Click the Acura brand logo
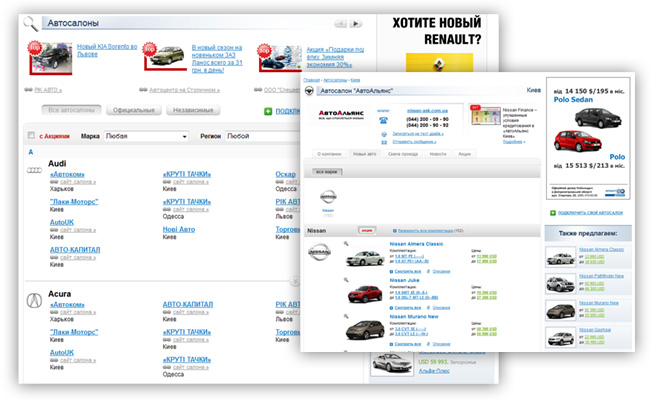Viewport: 660px width, 400px height. click(x=34, y=300)
